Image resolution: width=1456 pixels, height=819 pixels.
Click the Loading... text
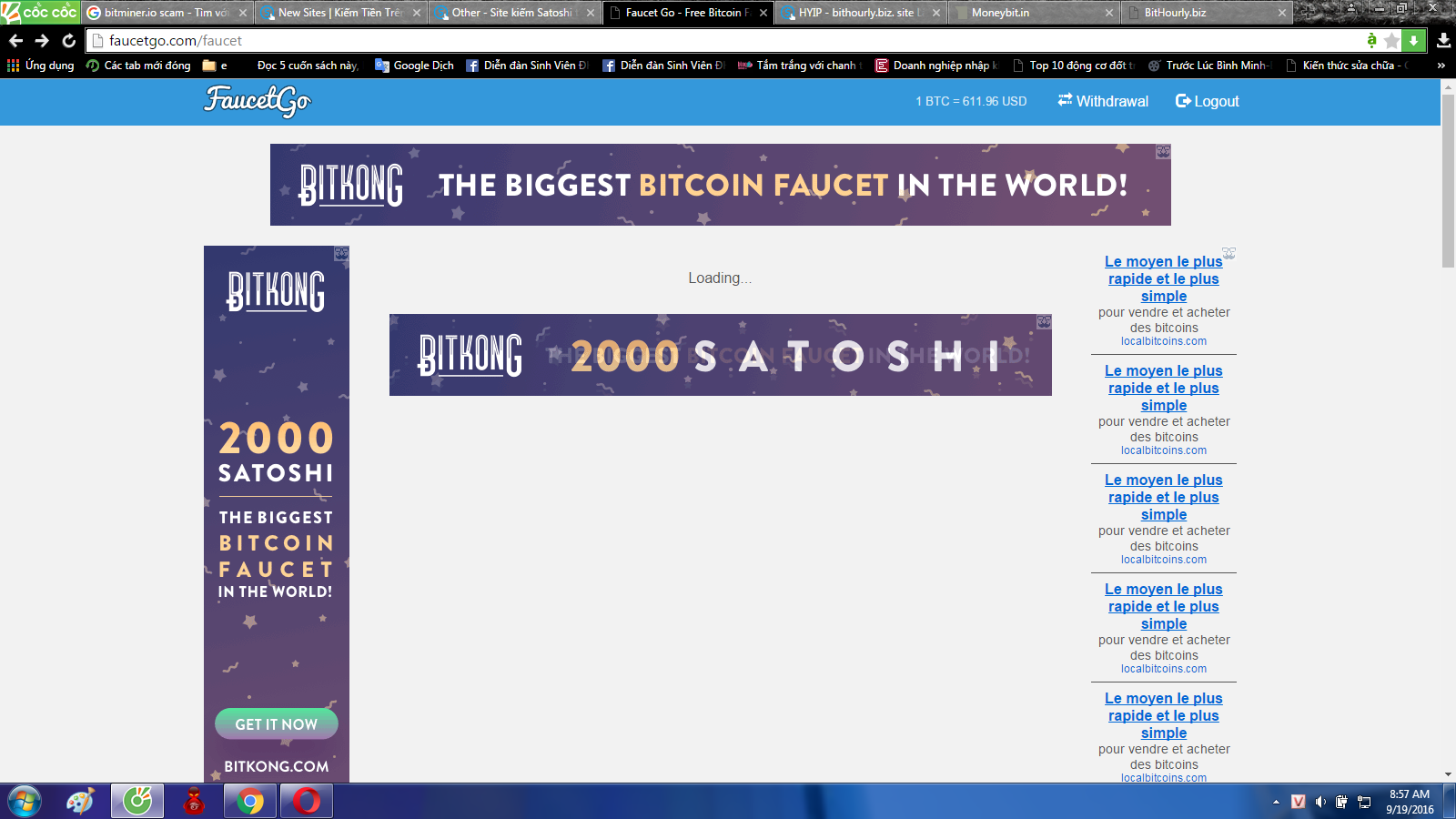[x=720, y=278]
